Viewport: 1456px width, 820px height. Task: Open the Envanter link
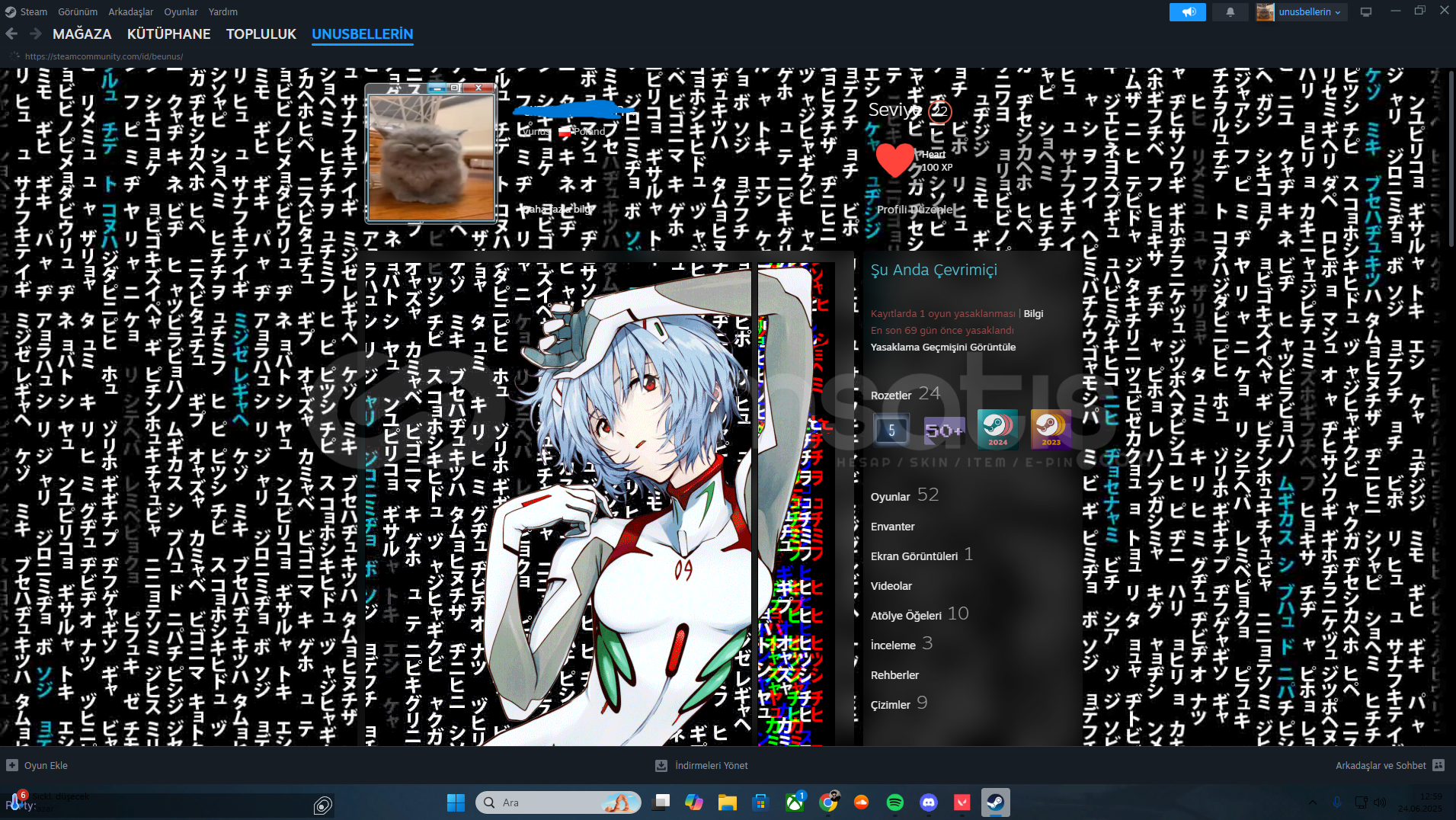tap(893, 527)
